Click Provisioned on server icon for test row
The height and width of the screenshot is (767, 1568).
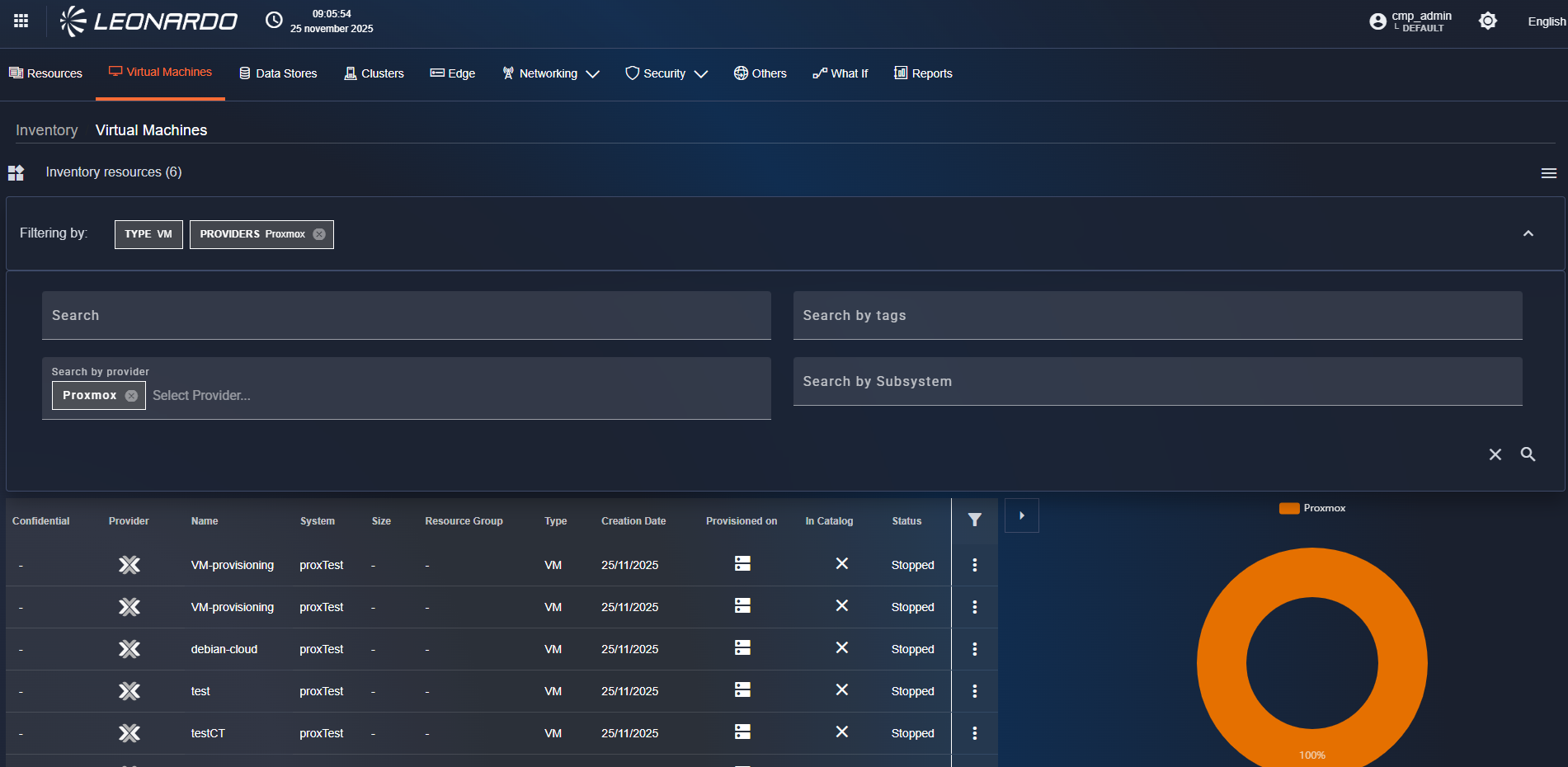pos(742,689)
